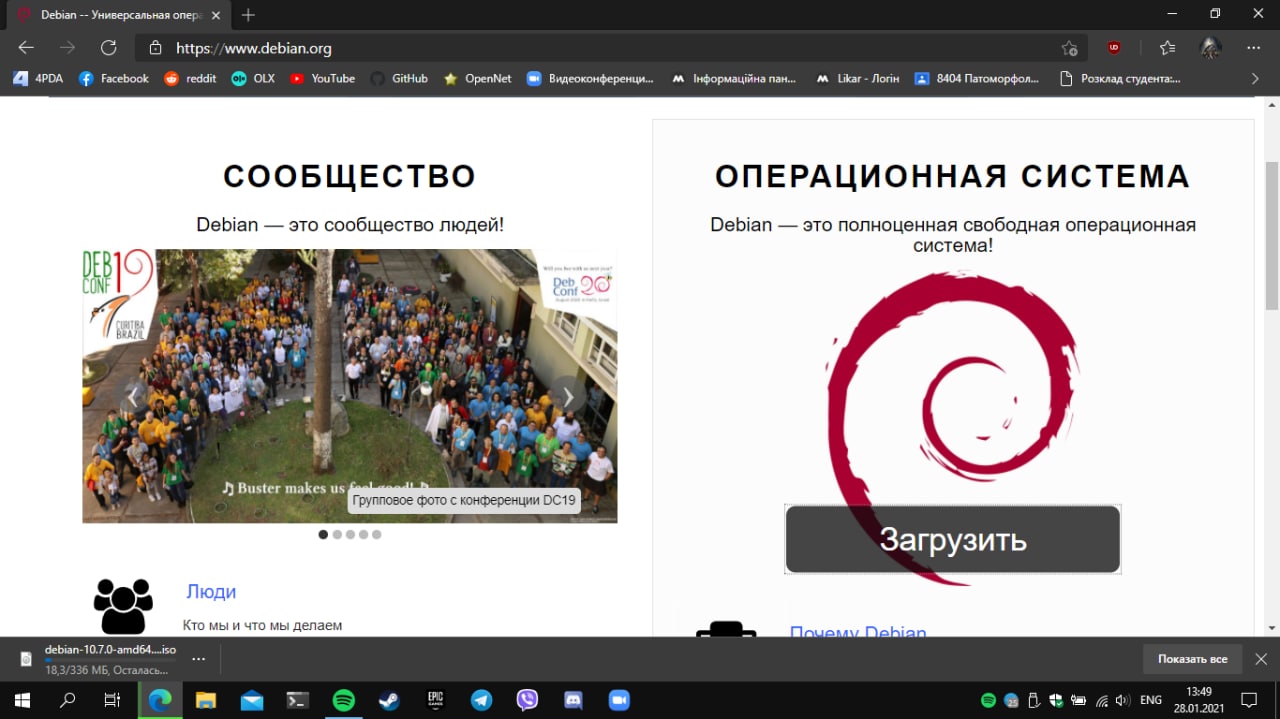This screenshot has width=1280, height=719.
Task: Open the Розклад студента bookmark
Action: click(x=1119, y=78)
